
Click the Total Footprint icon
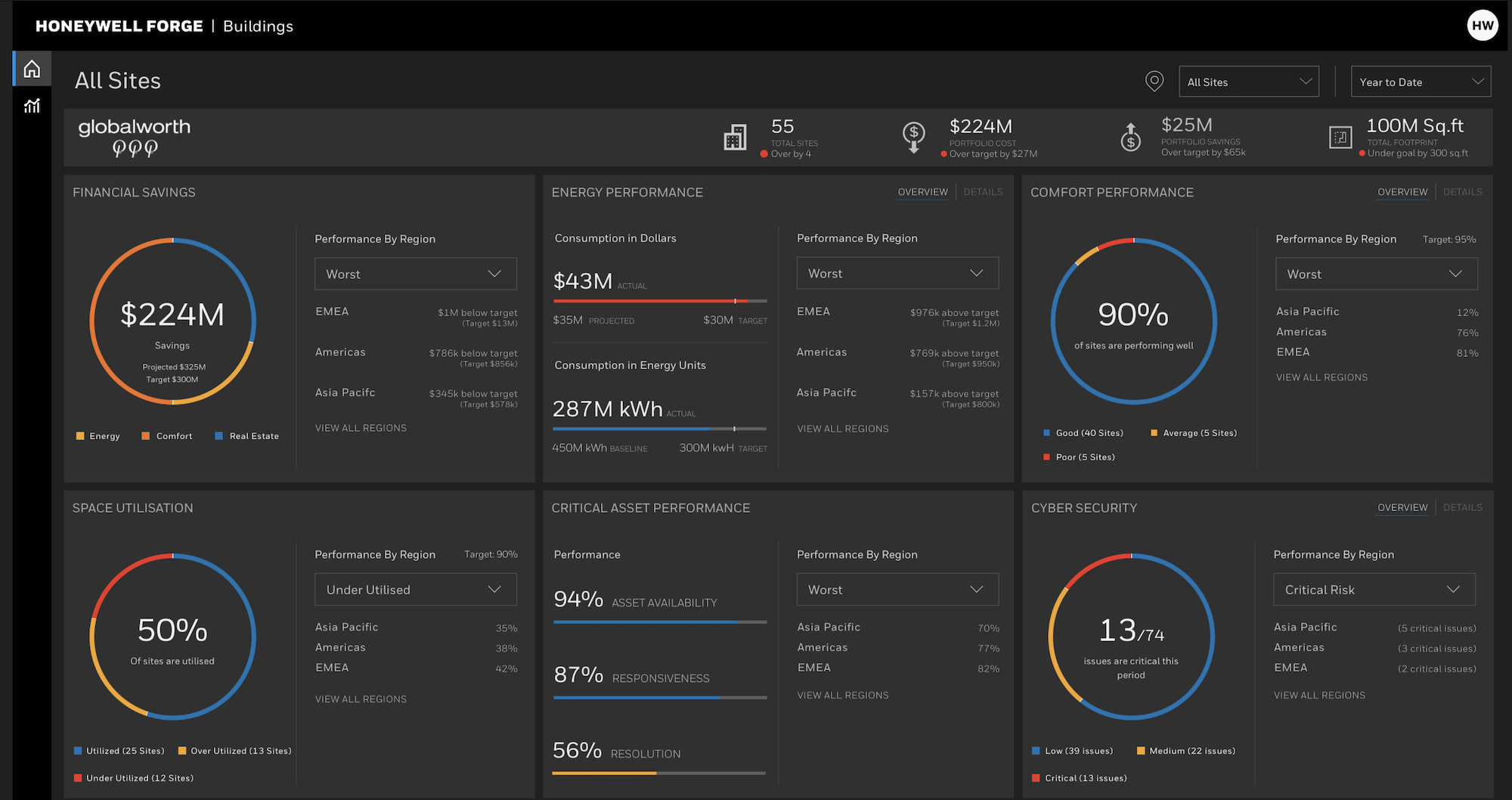[1340, 137]
